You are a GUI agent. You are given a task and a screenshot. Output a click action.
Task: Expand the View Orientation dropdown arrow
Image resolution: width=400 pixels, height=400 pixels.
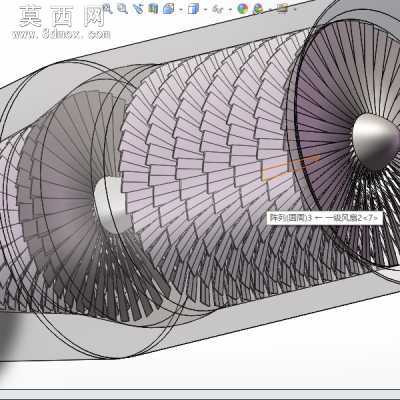(180, 9)
